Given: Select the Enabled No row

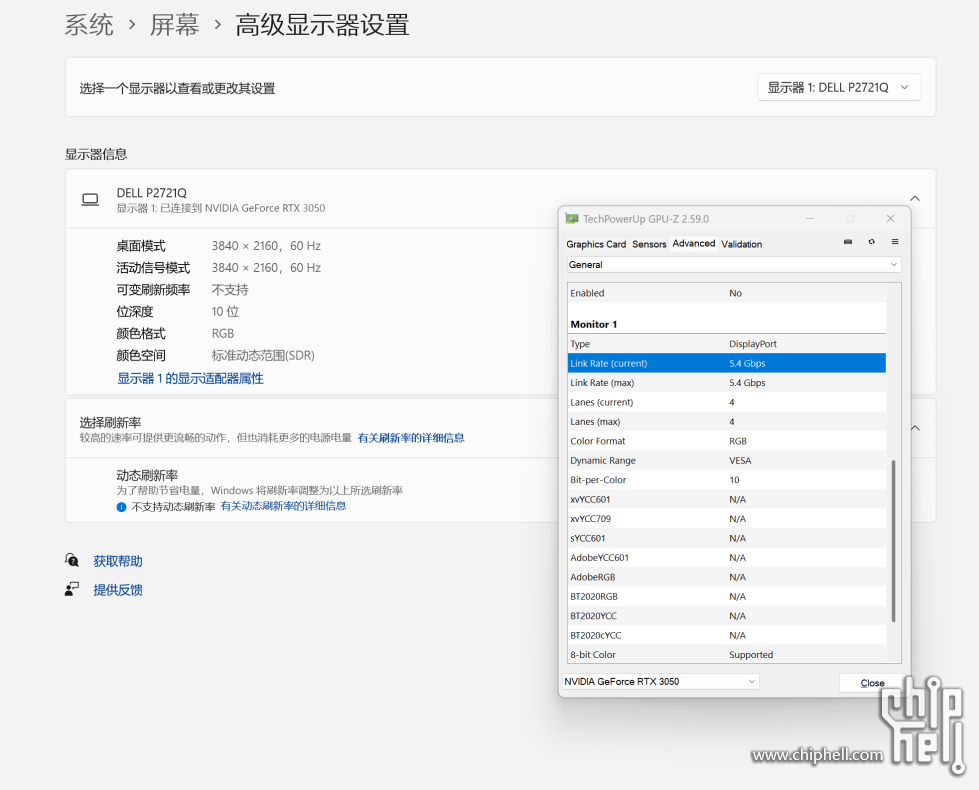Looking at the screenshot, I should (x=727, y=293).
